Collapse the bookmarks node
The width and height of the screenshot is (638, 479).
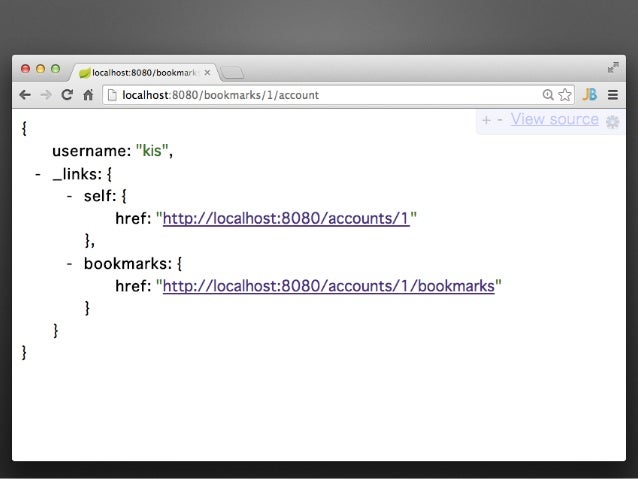click(x=70, y=264)
